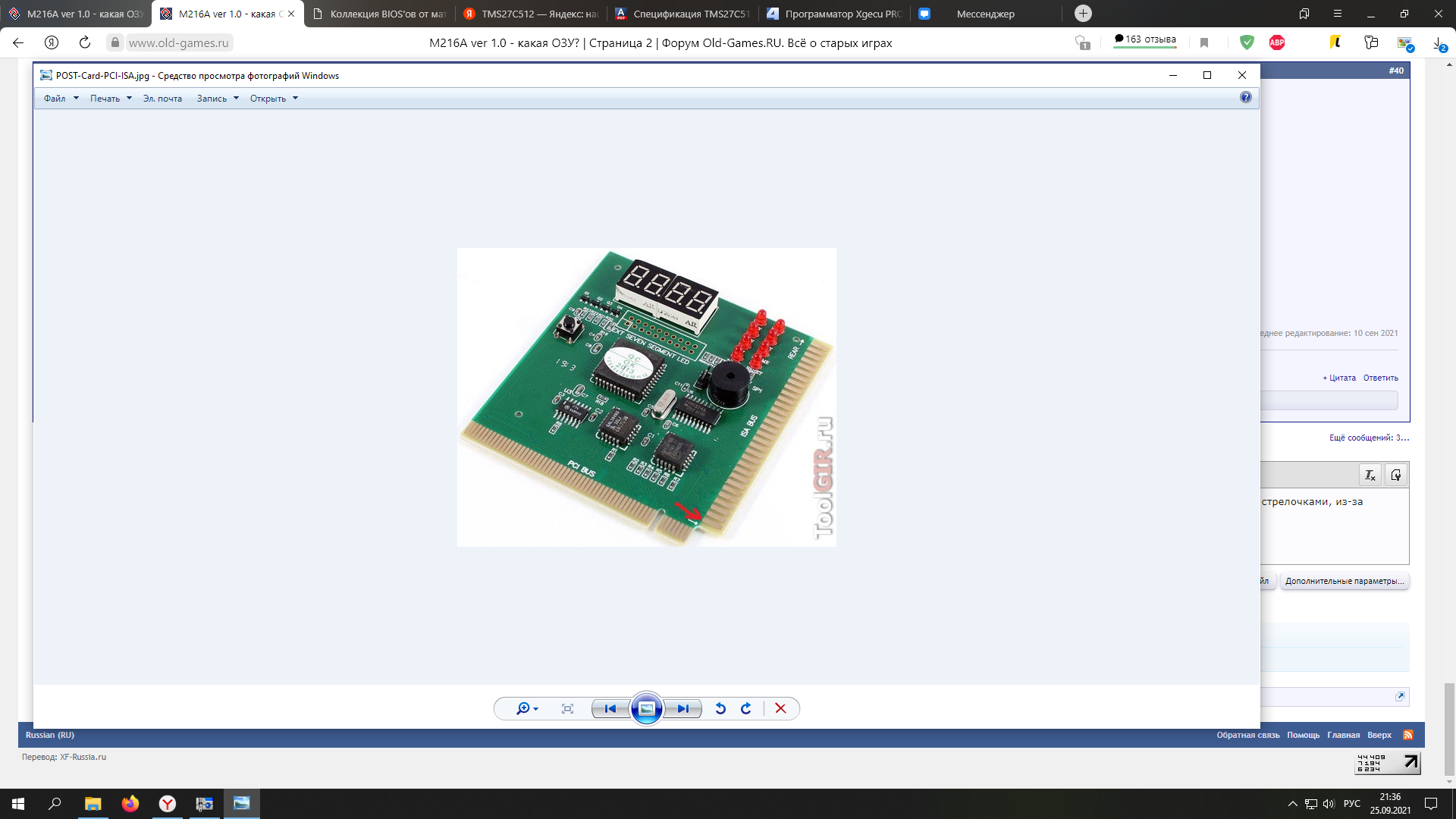
Task: Switch to the TMS27C512 Яндекс tab
Action: 531,14
